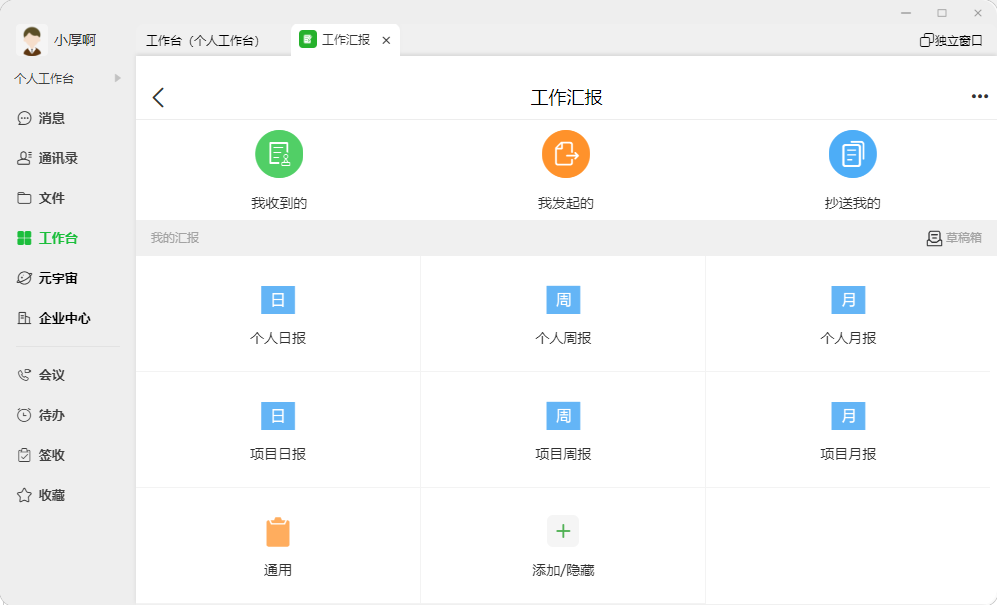Create a 个人周报 personal weekly report
This screenshot has width=997, height=605.
pyautogui.click(x=563, y=314)
